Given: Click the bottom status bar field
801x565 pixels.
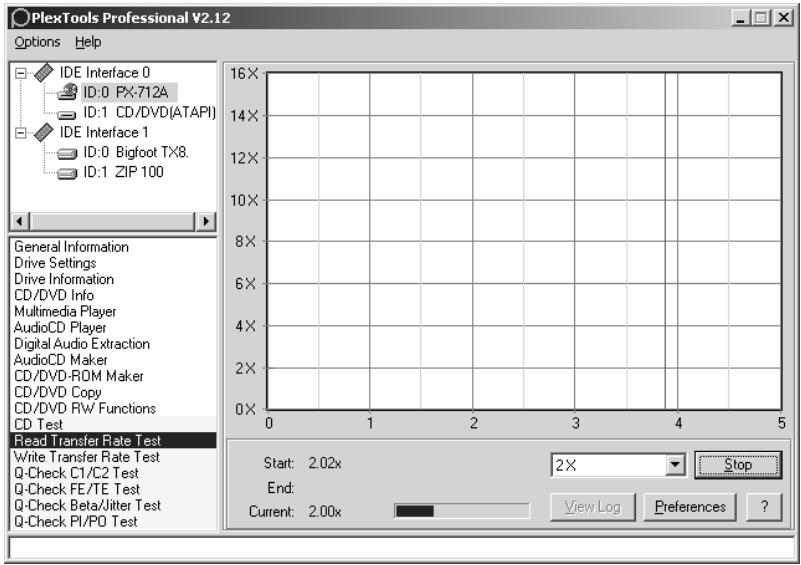Looking at the screenshot, I should point(401,549).
